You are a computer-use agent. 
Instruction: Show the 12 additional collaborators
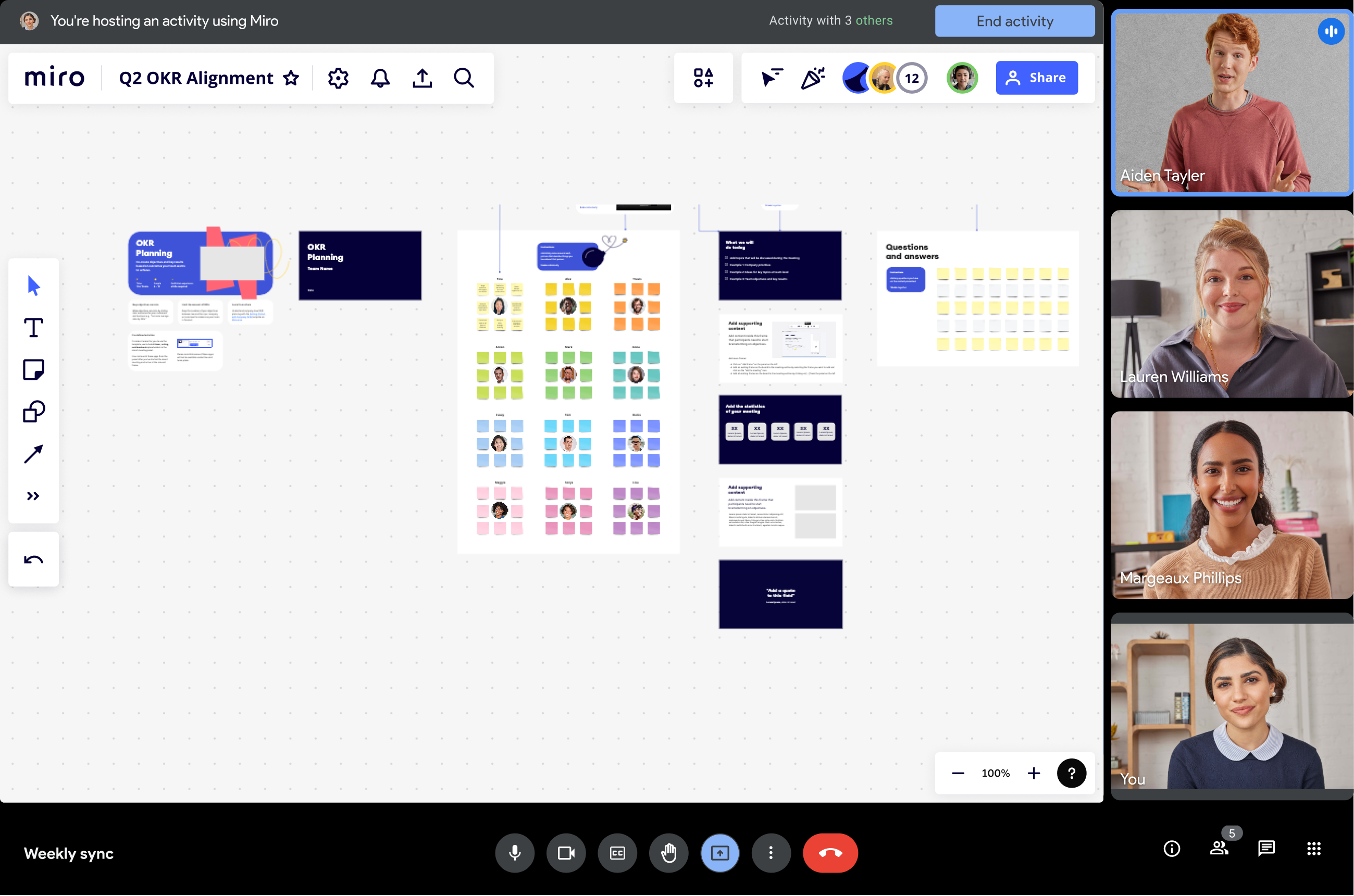pos(912,78)
